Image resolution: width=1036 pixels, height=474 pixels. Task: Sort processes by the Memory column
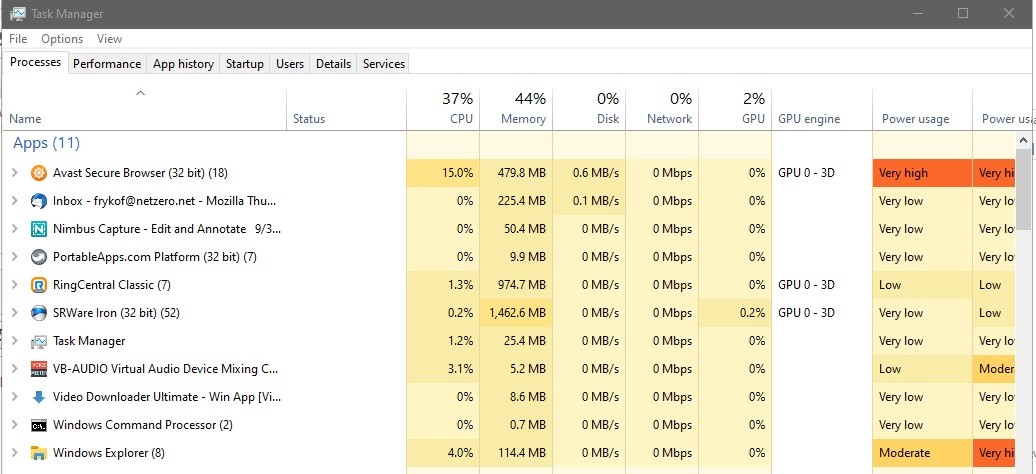pyautogui.click(x=516, y=109)
